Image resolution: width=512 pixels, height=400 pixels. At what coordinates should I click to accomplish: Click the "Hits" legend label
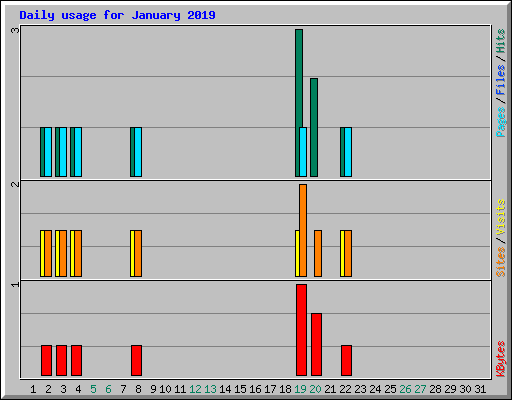[x=500, y=41]
